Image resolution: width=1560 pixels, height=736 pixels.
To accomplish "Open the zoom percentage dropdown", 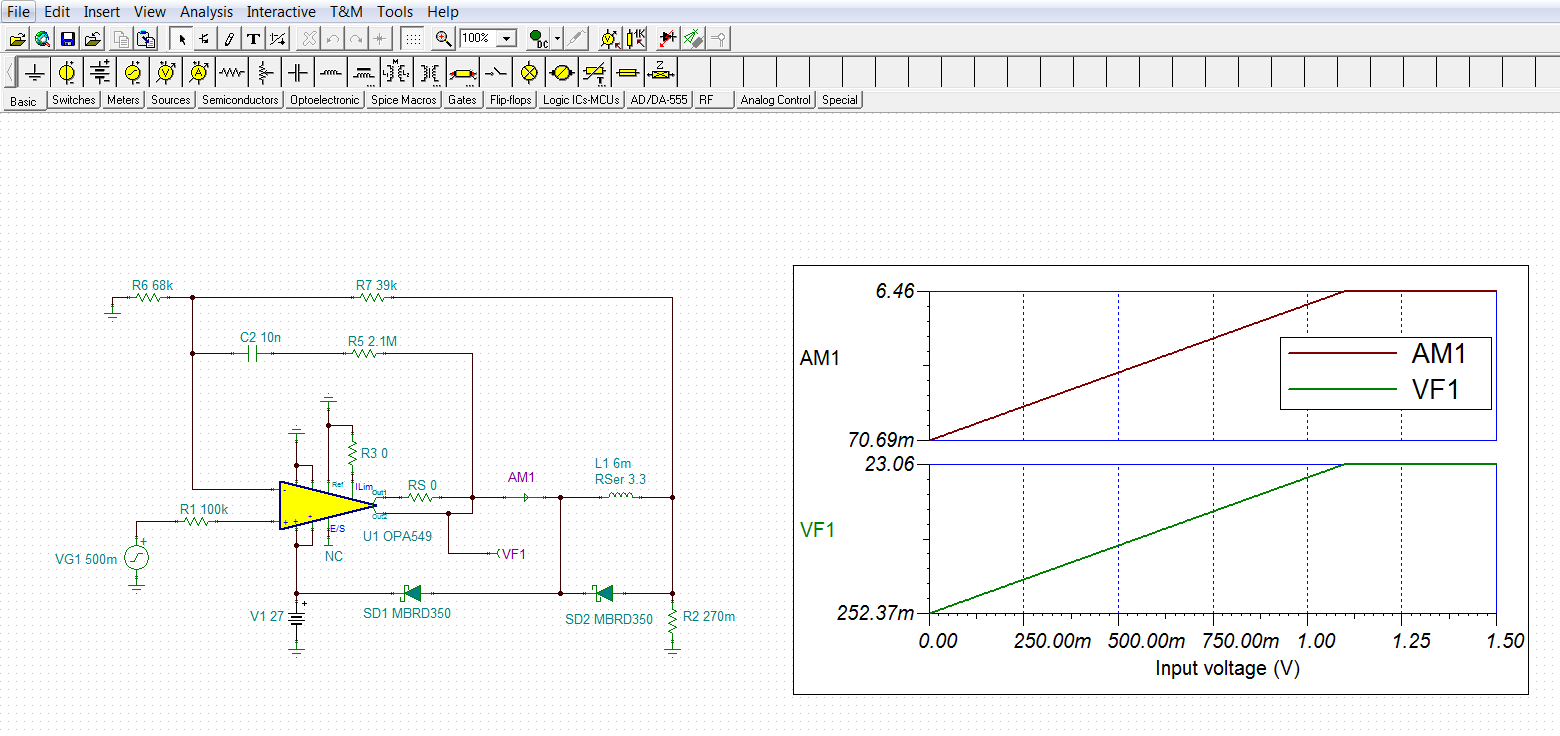I will coord(508,38).
